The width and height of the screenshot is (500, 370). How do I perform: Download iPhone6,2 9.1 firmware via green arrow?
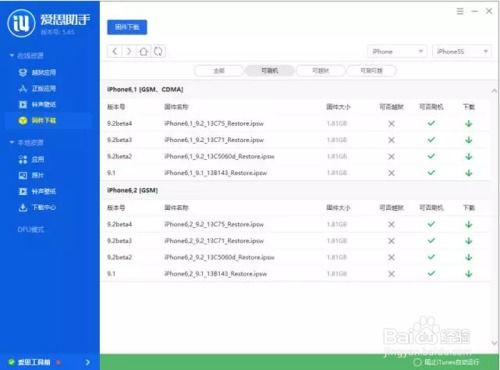[x=469, y=274]
